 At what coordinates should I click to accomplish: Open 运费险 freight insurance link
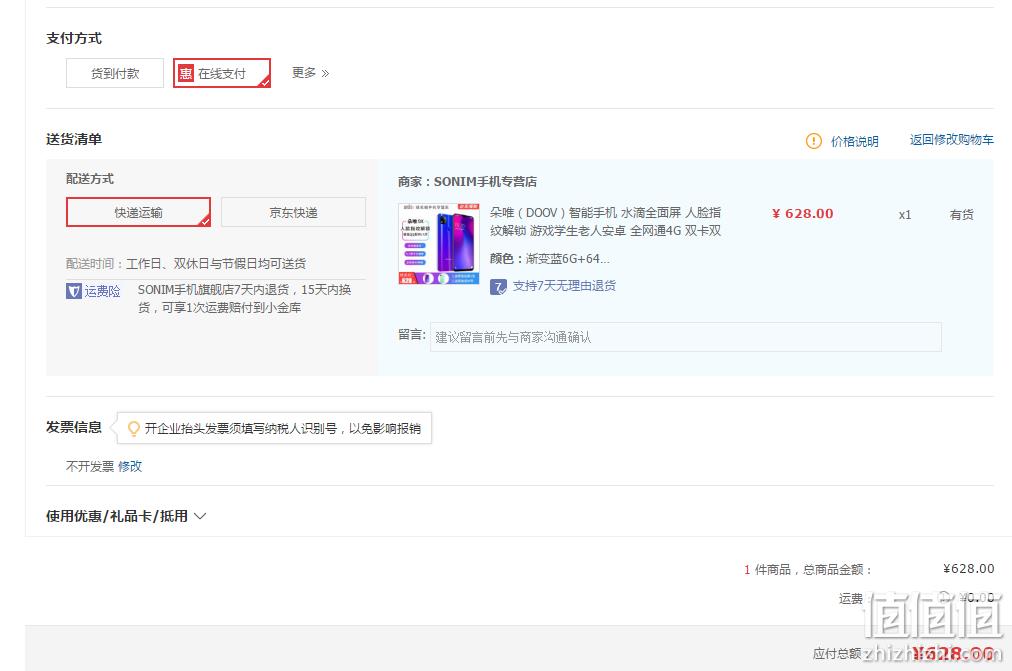tap(103, 291)
